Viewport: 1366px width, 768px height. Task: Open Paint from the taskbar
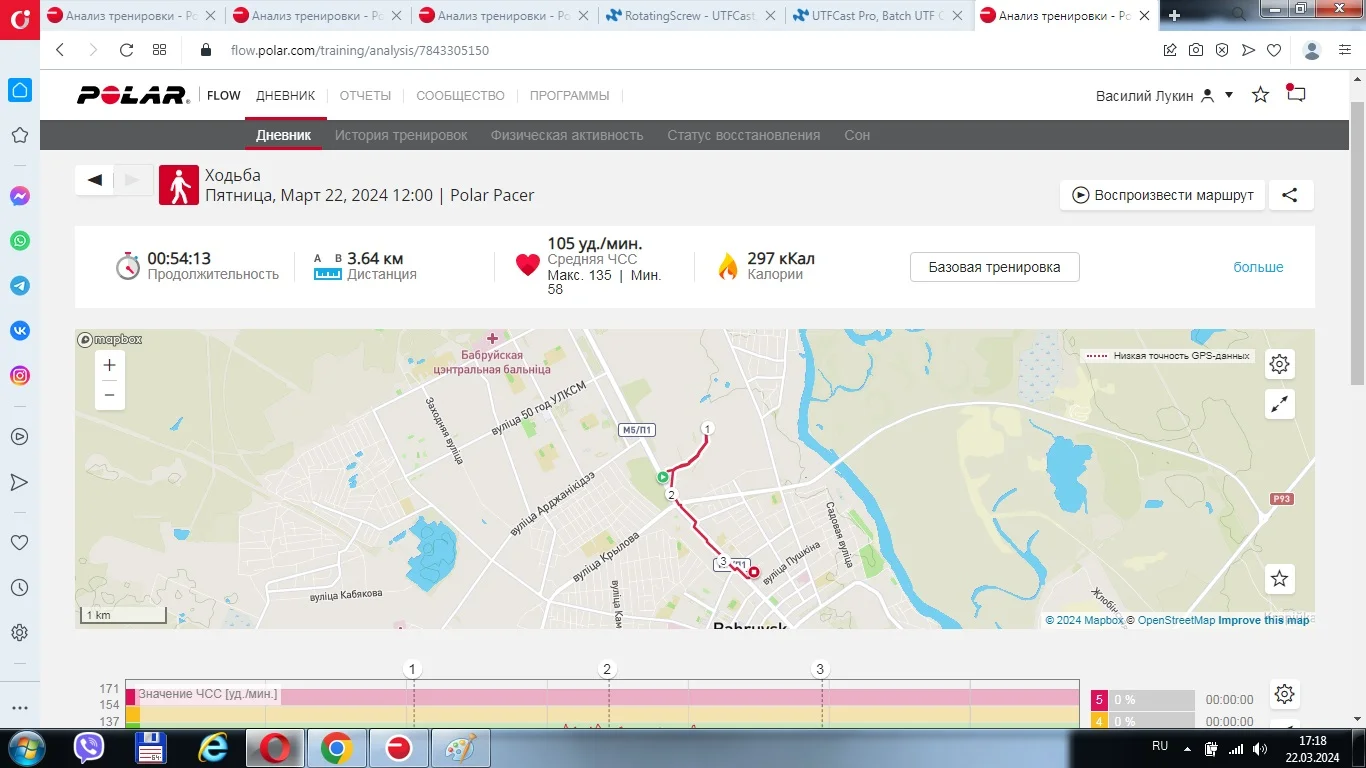460,748
